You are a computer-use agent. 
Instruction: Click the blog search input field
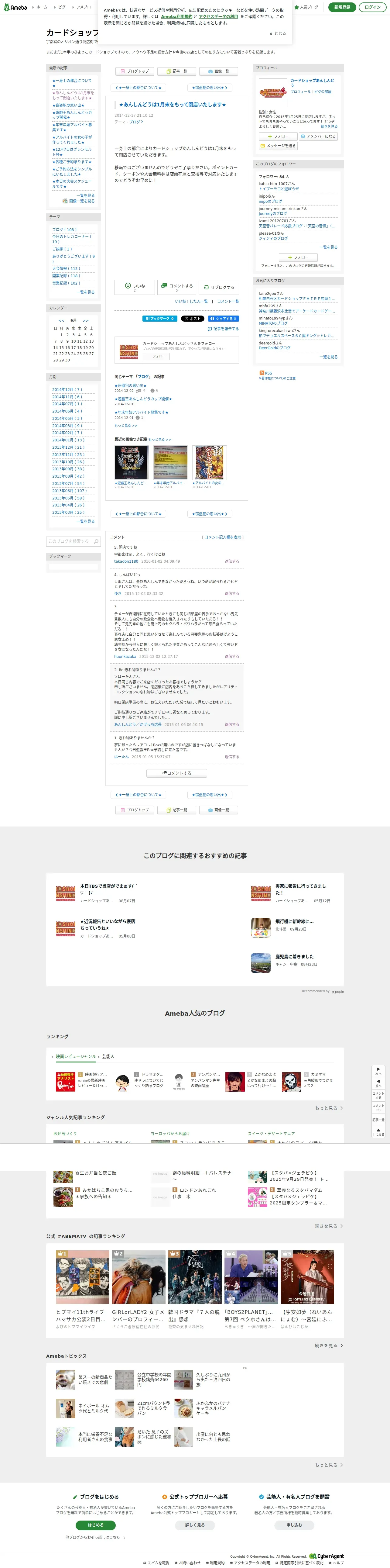69,541
